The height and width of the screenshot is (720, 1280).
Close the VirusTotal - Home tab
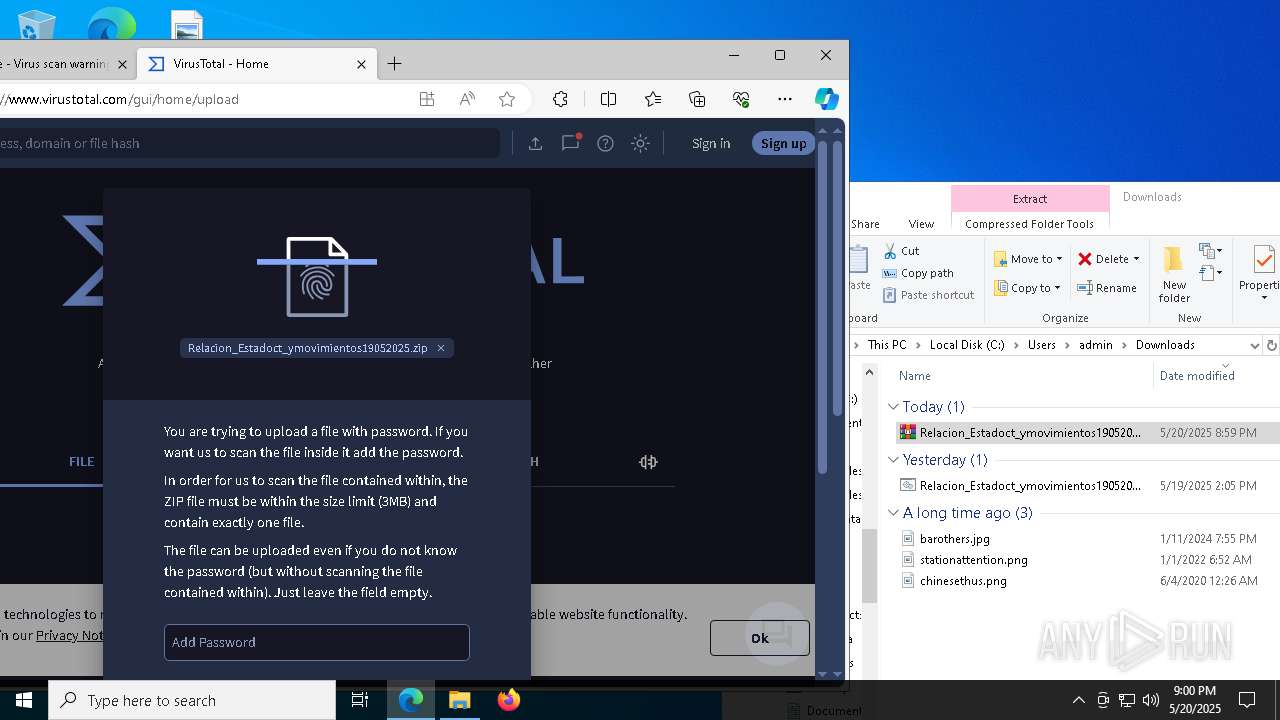pyautogui.click(x=361, y=64)
